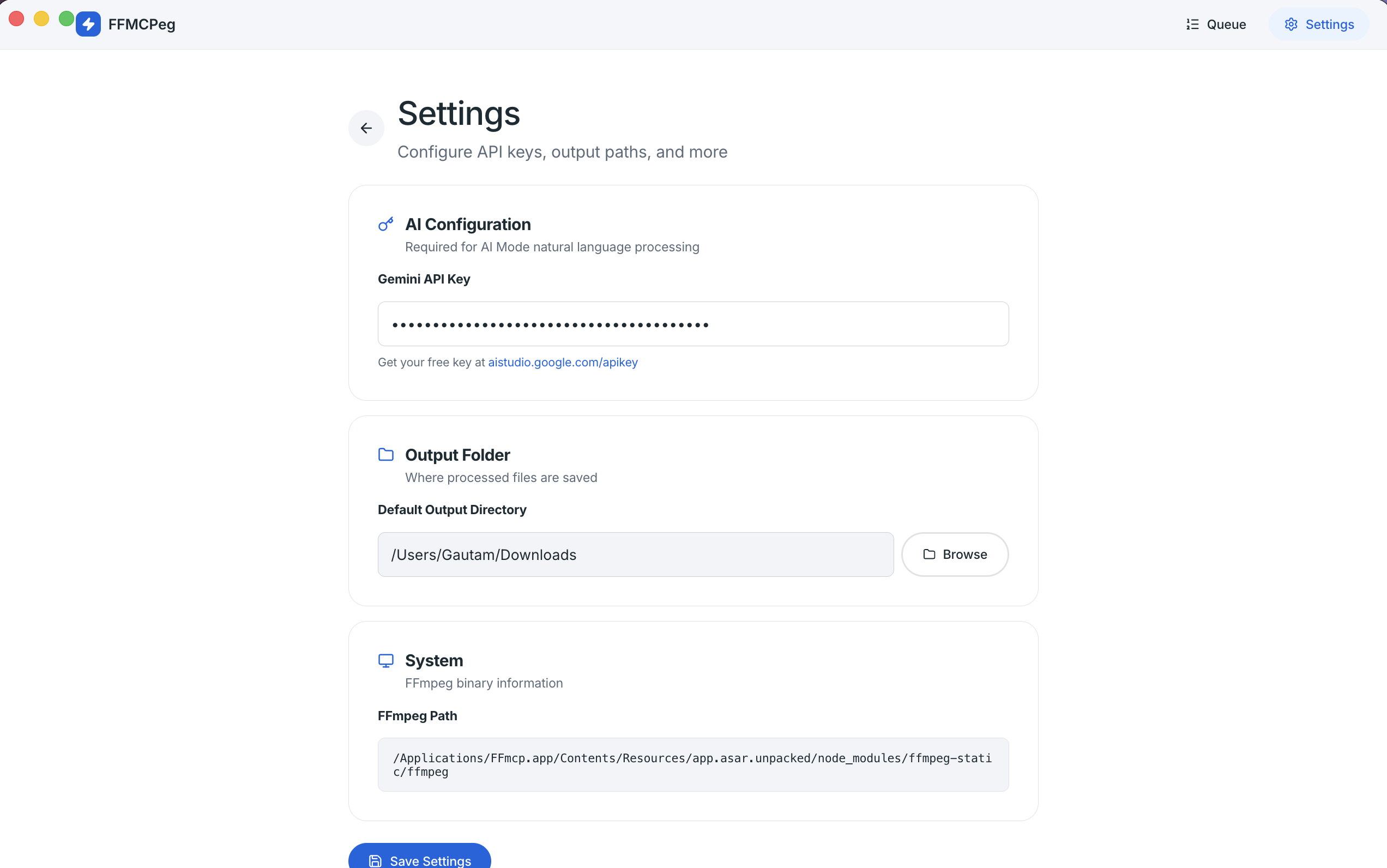Browse for an output folder
Viewport: 1387px width, 868px height.
(x=955, y=554)
